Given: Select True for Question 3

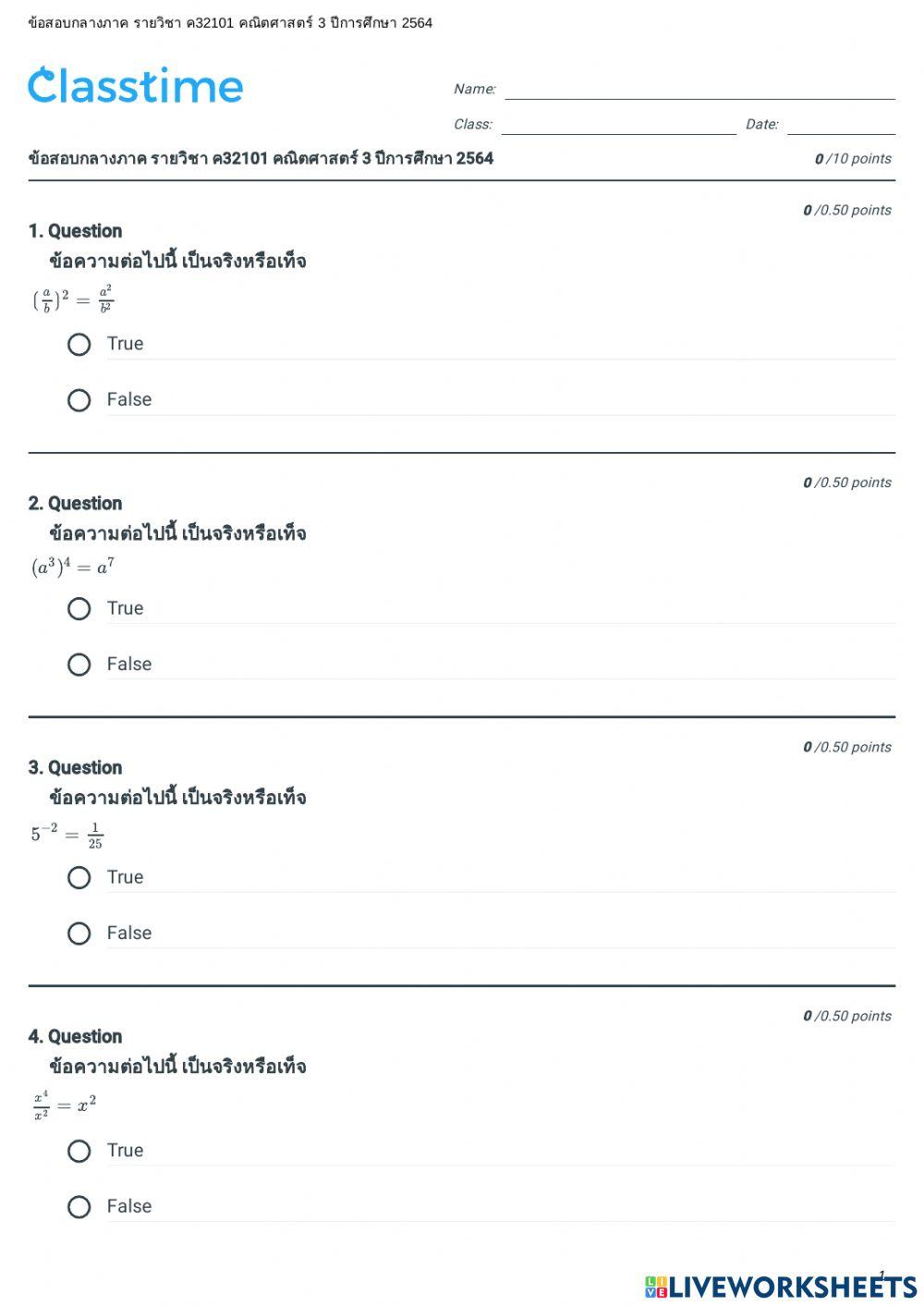Looking at the screenshot, I should point(79,878).
